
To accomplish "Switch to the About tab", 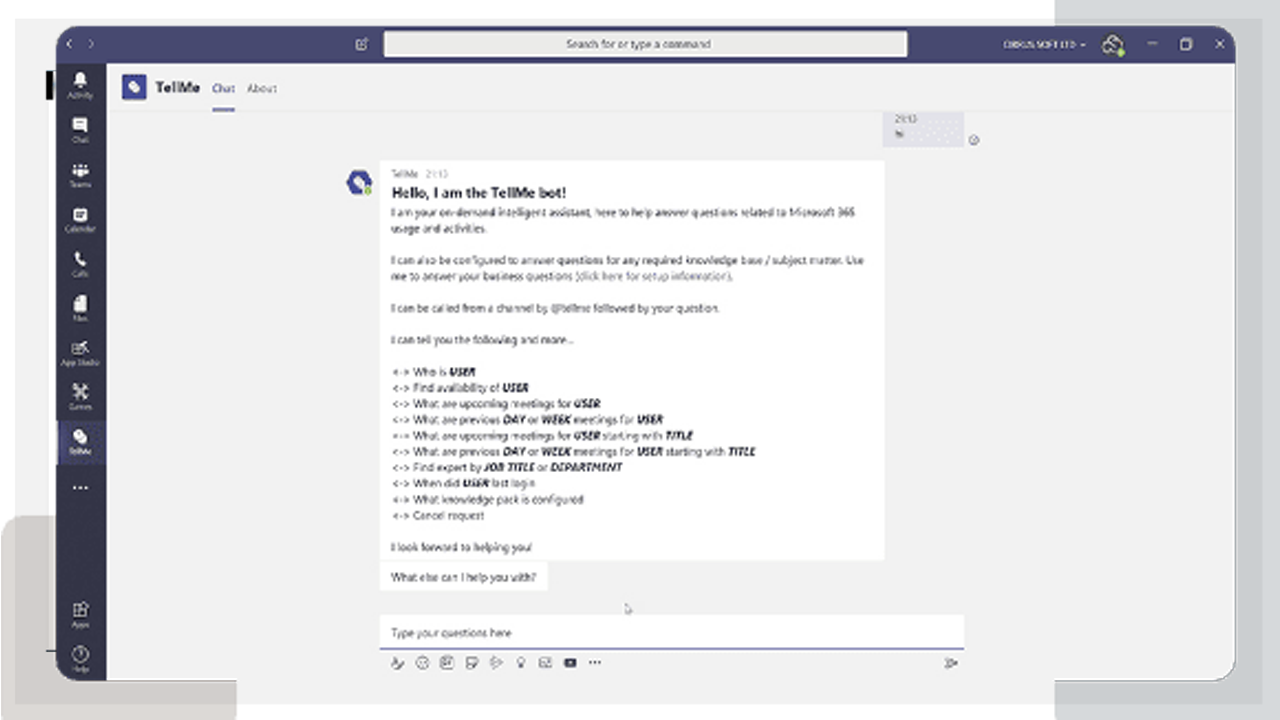I will [x=262, y=89].
